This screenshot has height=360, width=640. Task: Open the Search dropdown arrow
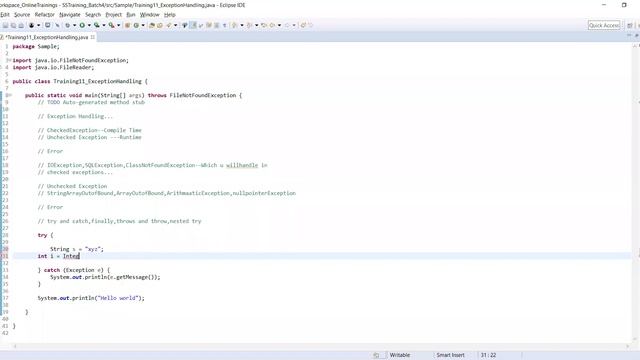tap(176, 25)
